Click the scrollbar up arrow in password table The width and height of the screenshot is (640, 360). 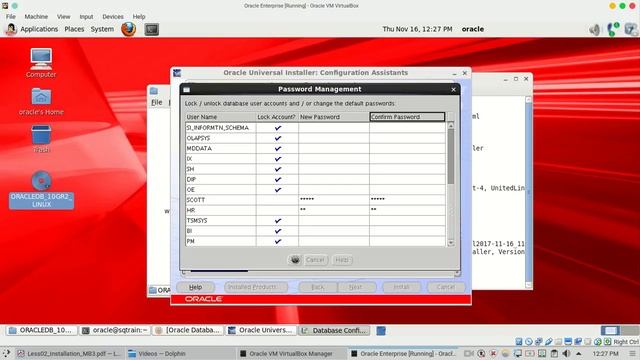451,126
